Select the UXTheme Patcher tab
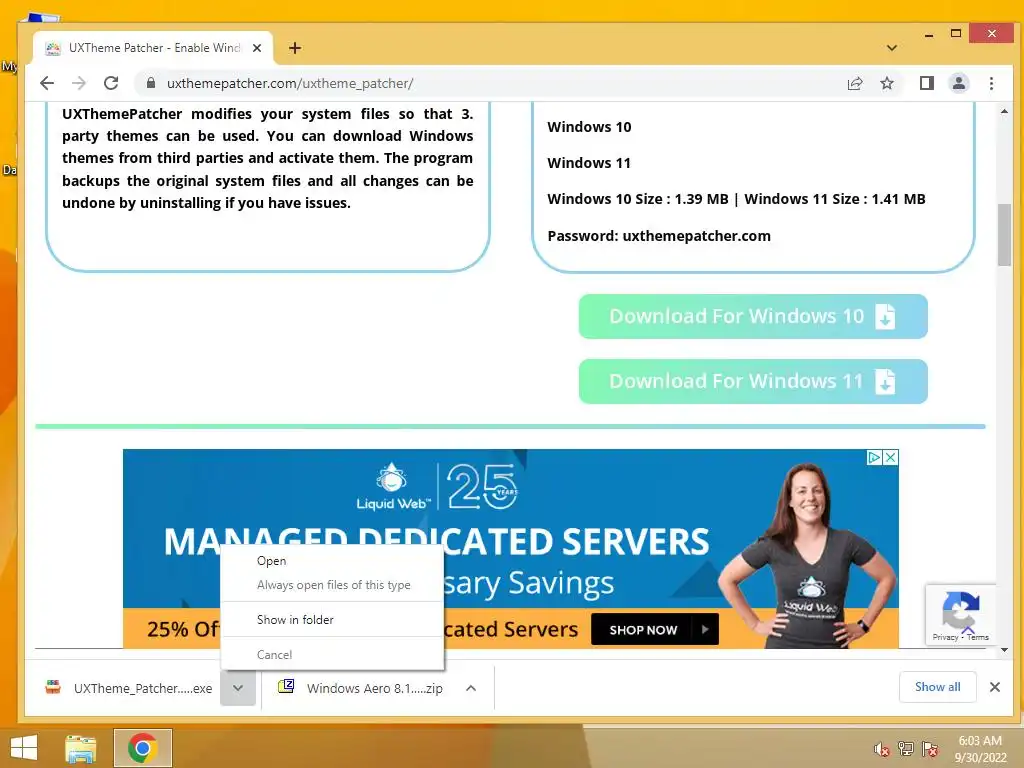Screen dimensions: 1024x768 (153, 48)
